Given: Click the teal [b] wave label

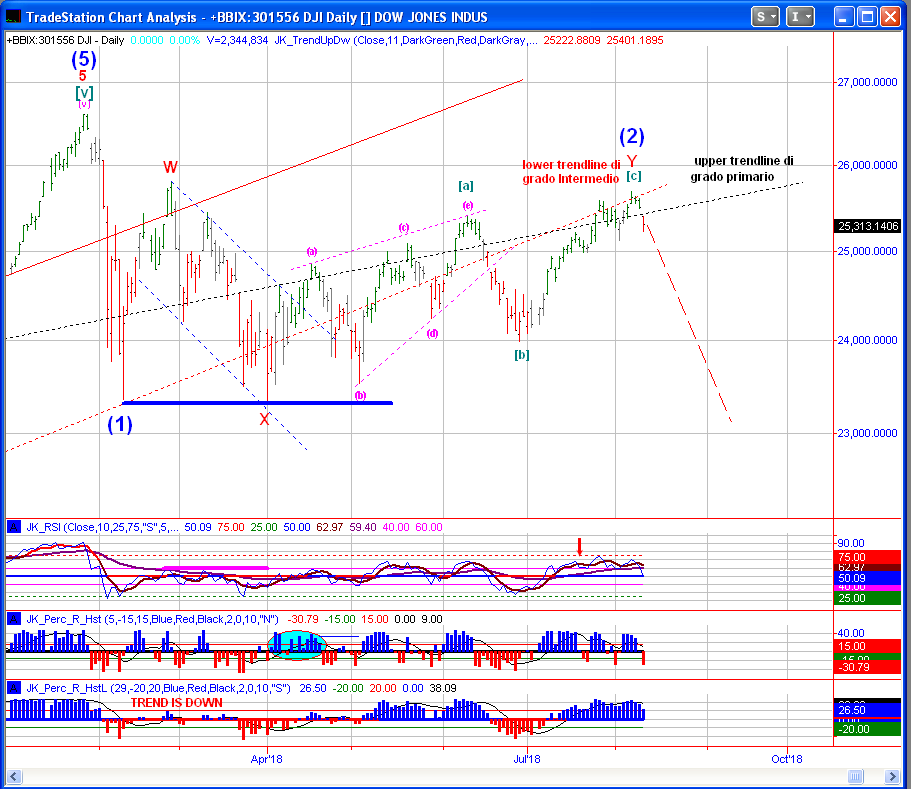Looking at the screenshot, I should 522,354.
